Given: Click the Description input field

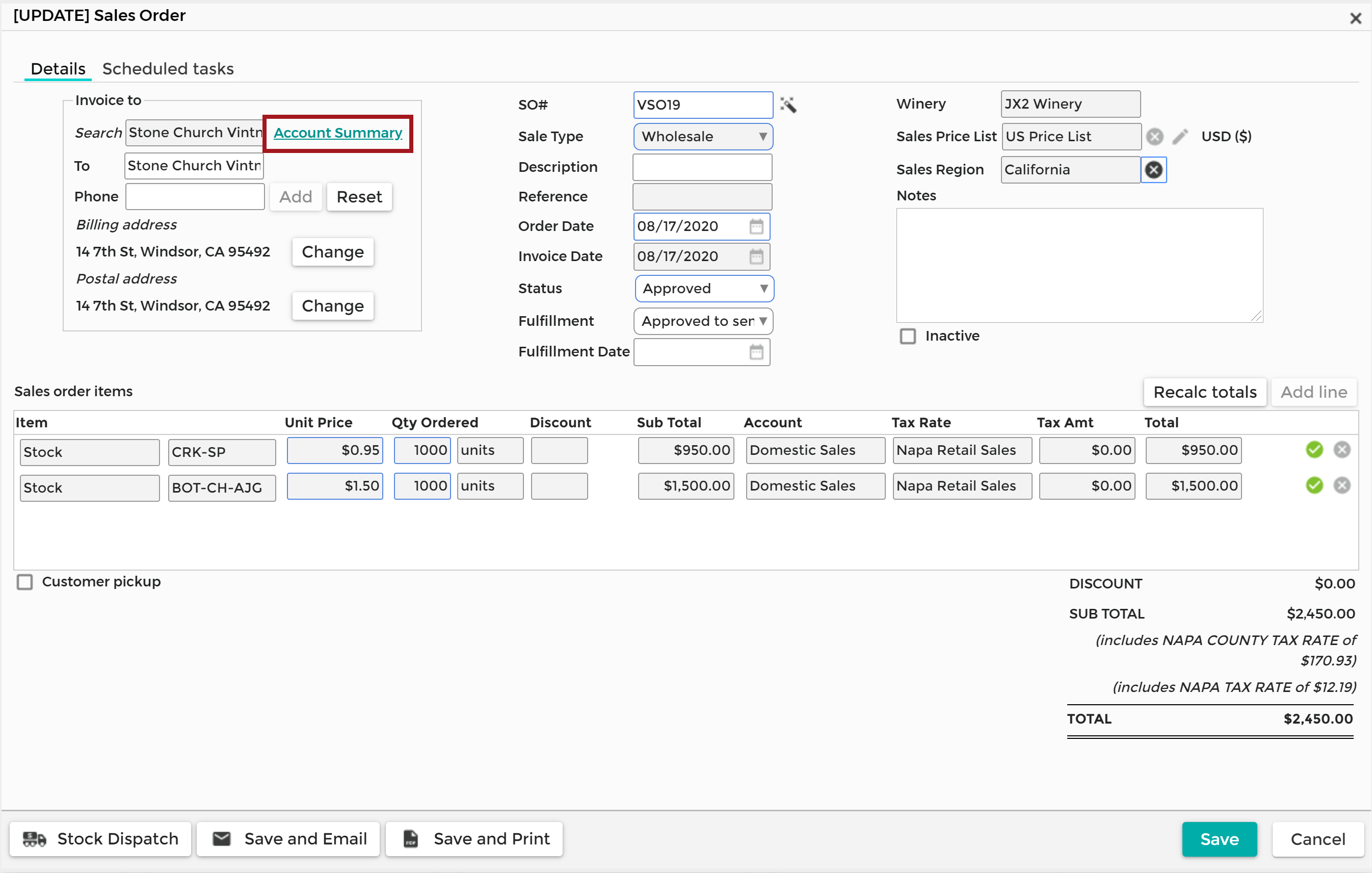Looking at the screenshot, I should [702, 167].
